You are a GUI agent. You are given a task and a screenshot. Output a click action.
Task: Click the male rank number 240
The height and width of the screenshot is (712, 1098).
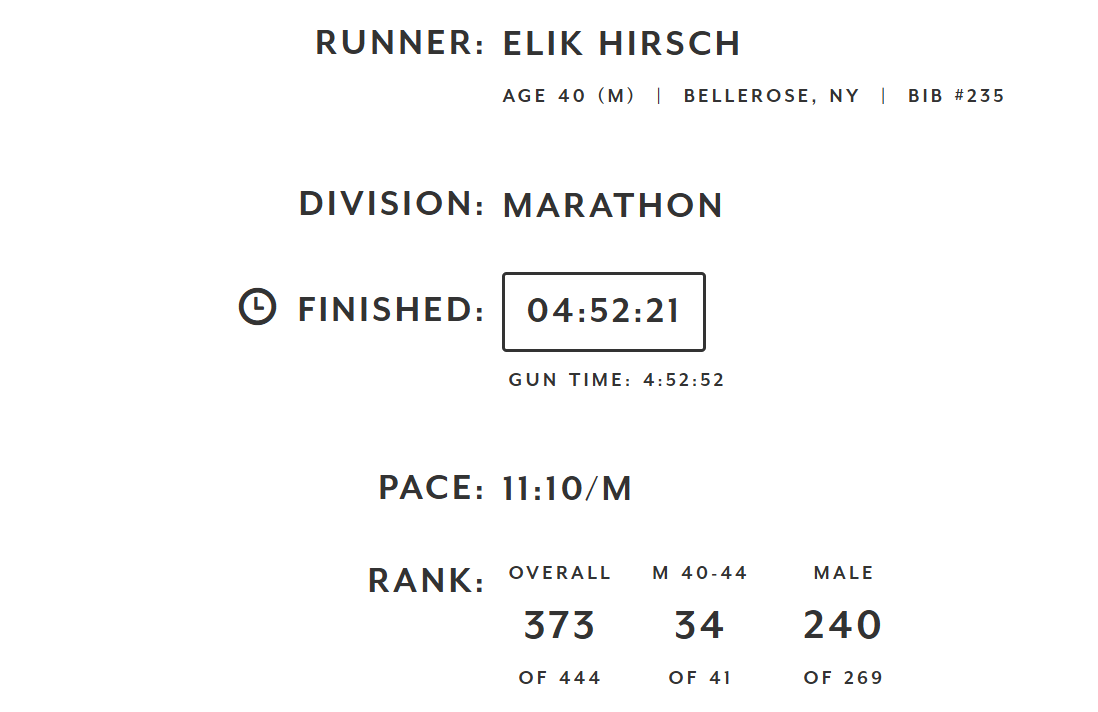point(843,626)
